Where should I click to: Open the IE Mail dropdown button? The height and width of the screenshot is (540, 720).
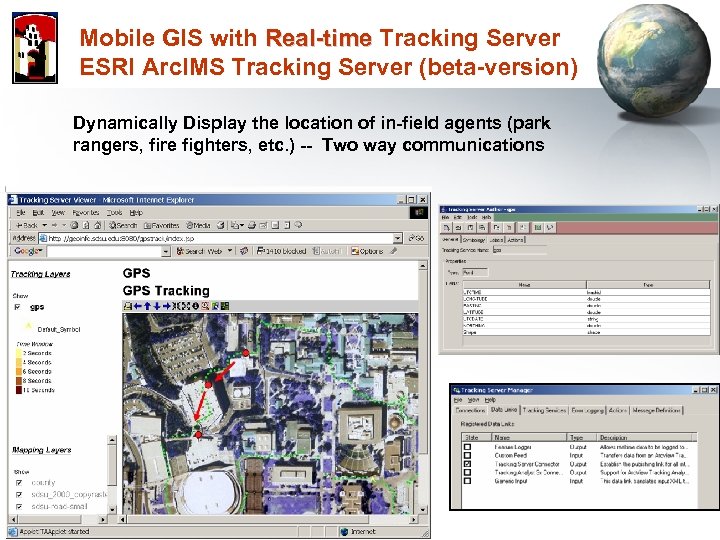[x=237, y=225]
